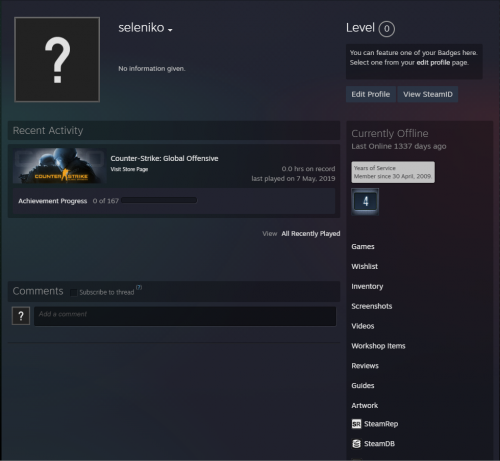Image resolution: width=500 pixels, height=461 pixels.
Task: Click the small commenter avatar icon
Action: pyautogui.click(x=21, y=316)
